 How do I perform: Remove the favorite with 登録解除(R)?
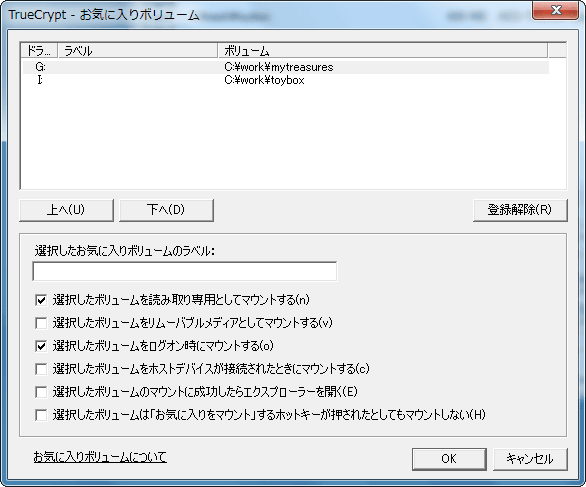(x=520, y=210)
